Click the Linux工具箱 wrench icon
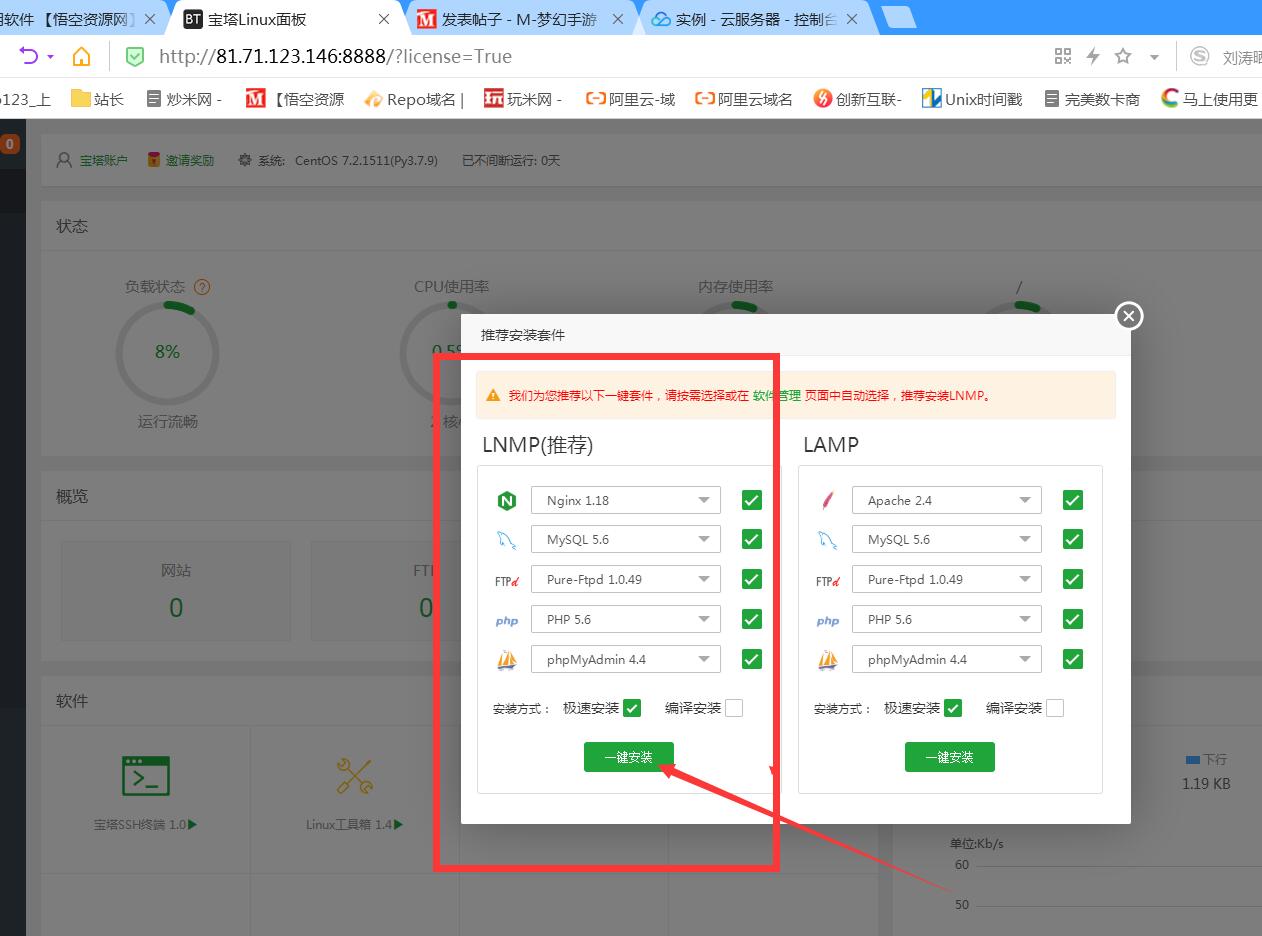The width and height of the screenshot is (1262, 936). click(x=354, y=776)
